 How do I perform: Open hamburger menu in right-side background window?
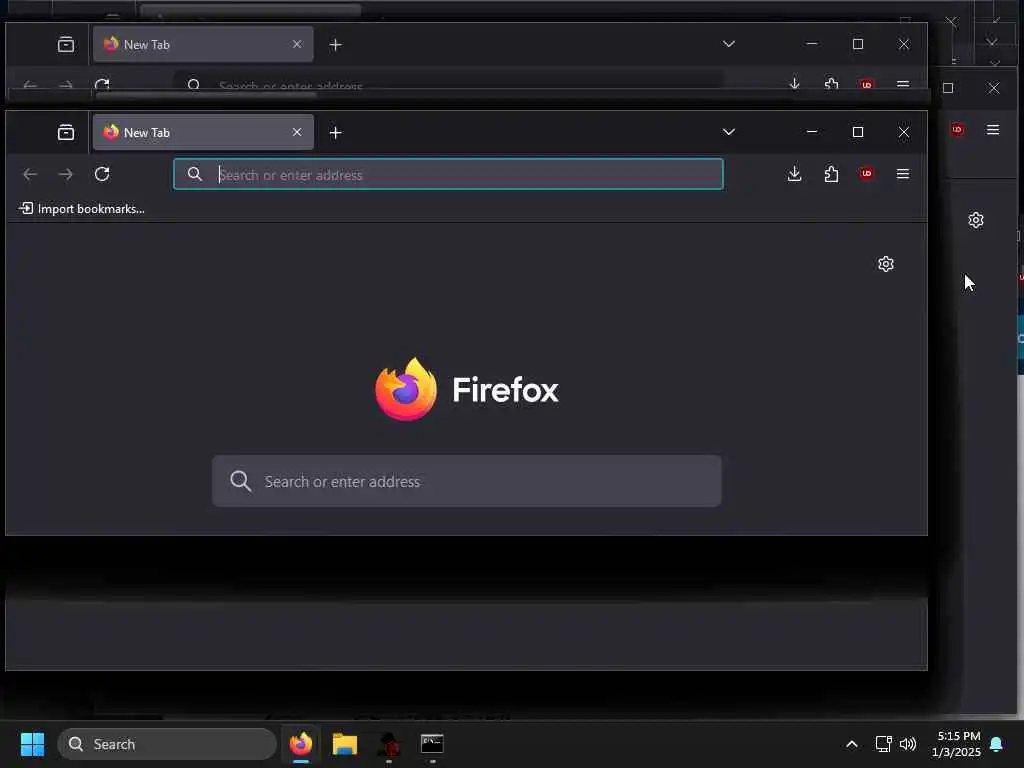coord(993,130)
